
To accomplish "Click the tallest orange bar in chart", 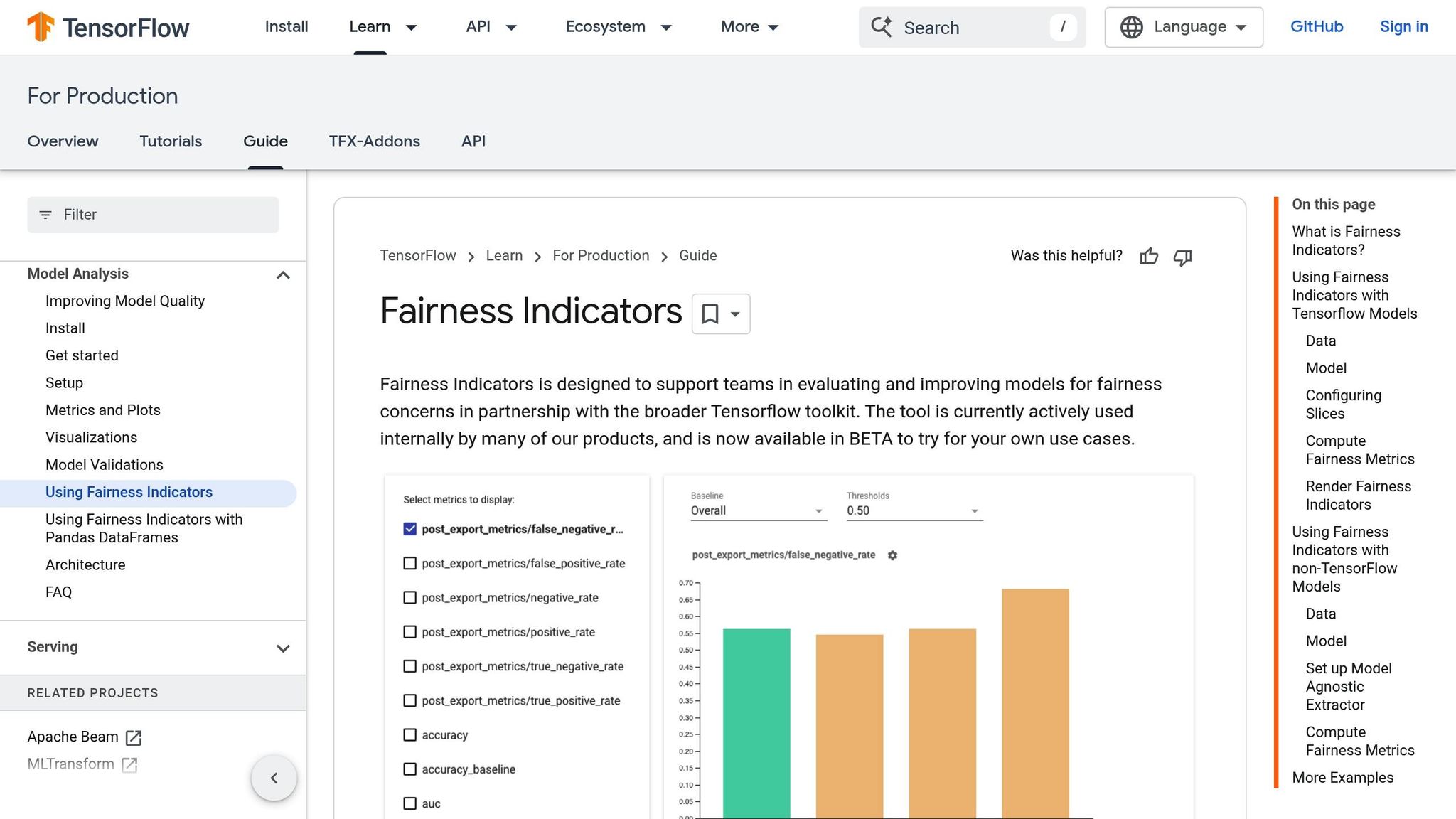I will [1035, 704].
